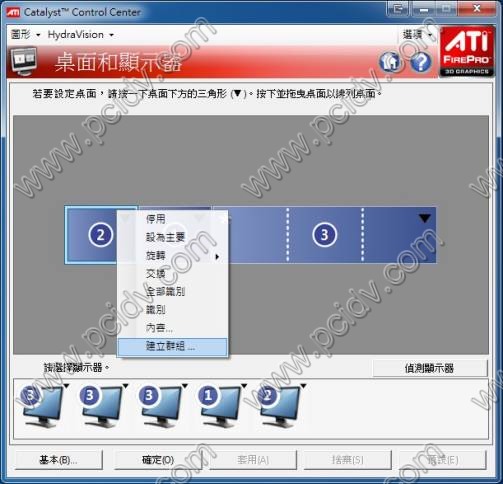Select desktop 2 tile in arrangement area
503x484 pixels.
coord(91,235)
